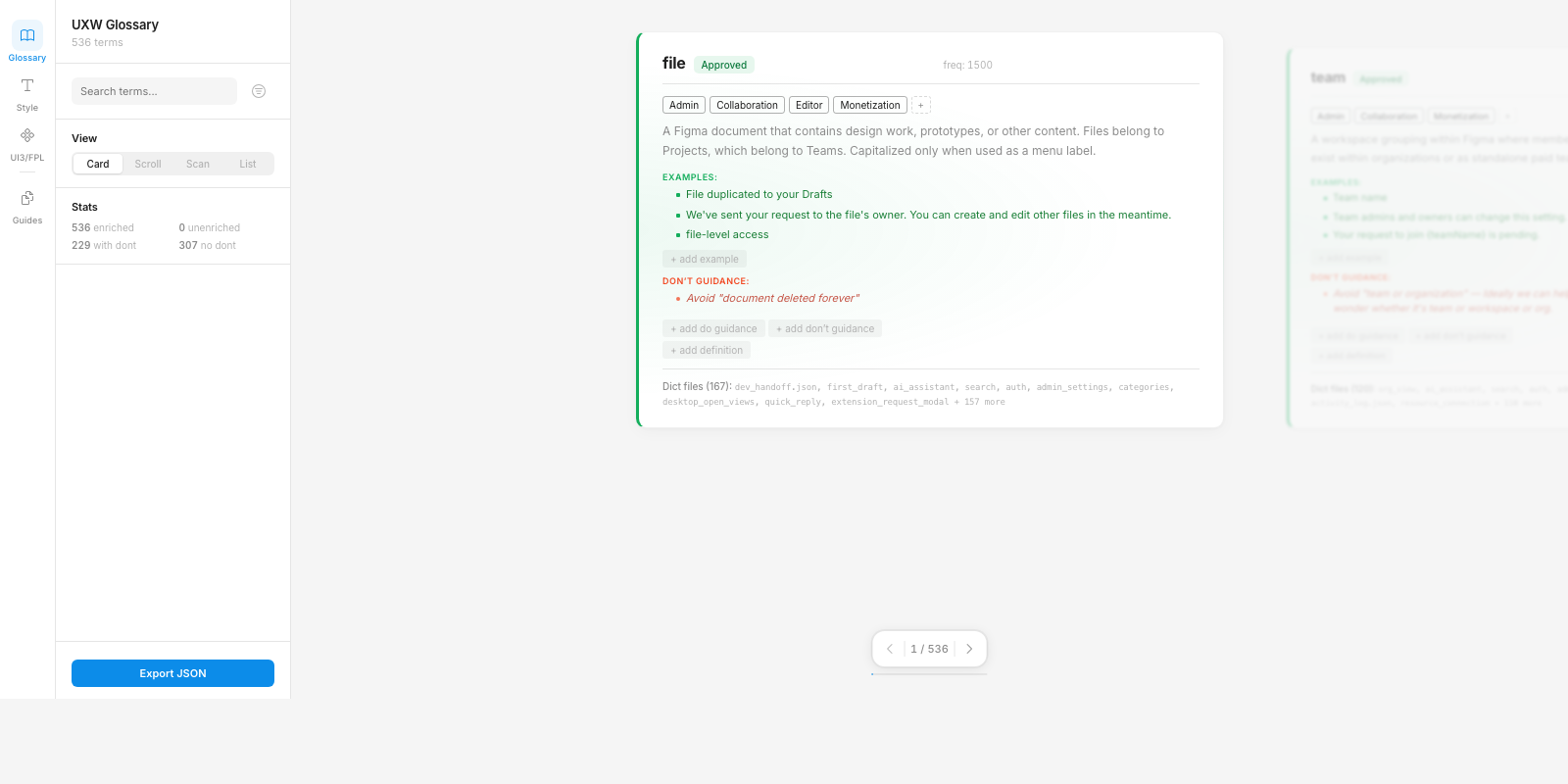The height and width of the screenshot is (784, 1568).
Task: Click the 'file' term heading
Action: point(674,64)
